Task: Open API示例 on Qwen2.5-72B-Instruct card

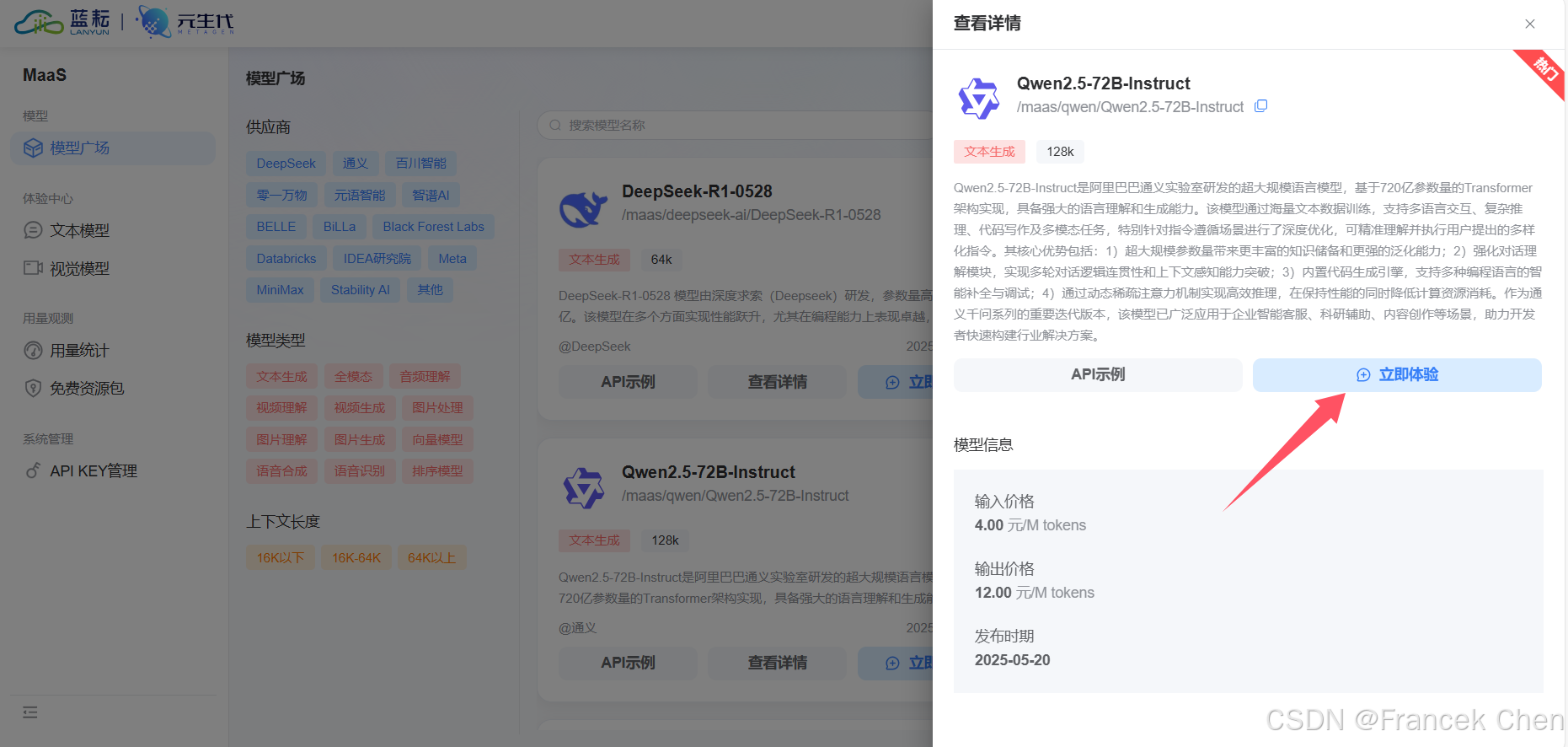Action: click(x=628, y=663)
